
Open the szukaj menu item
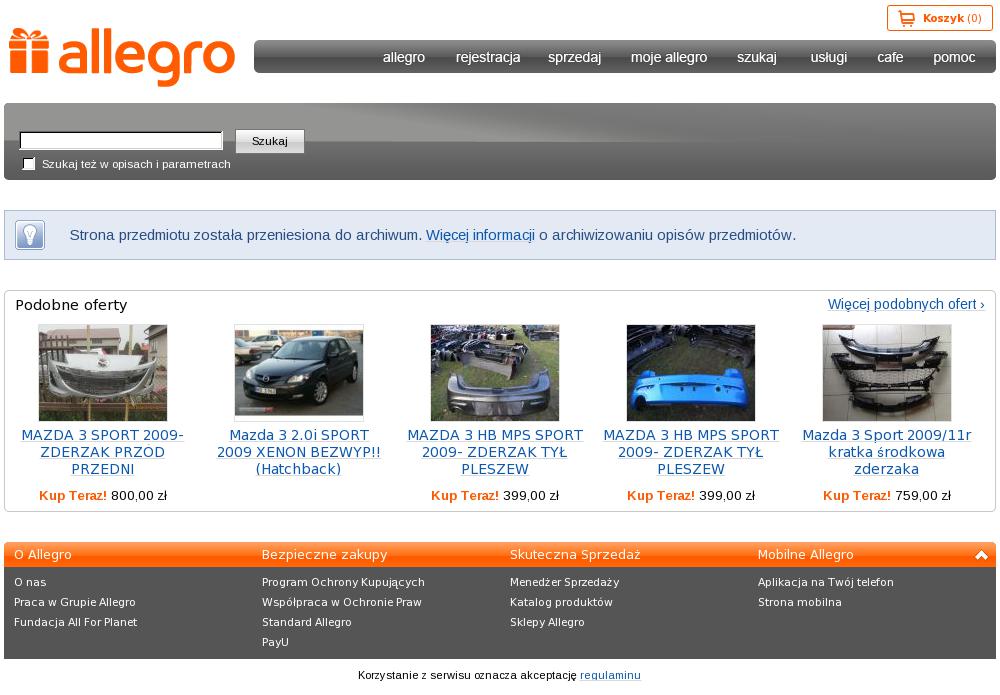point(756,57)
